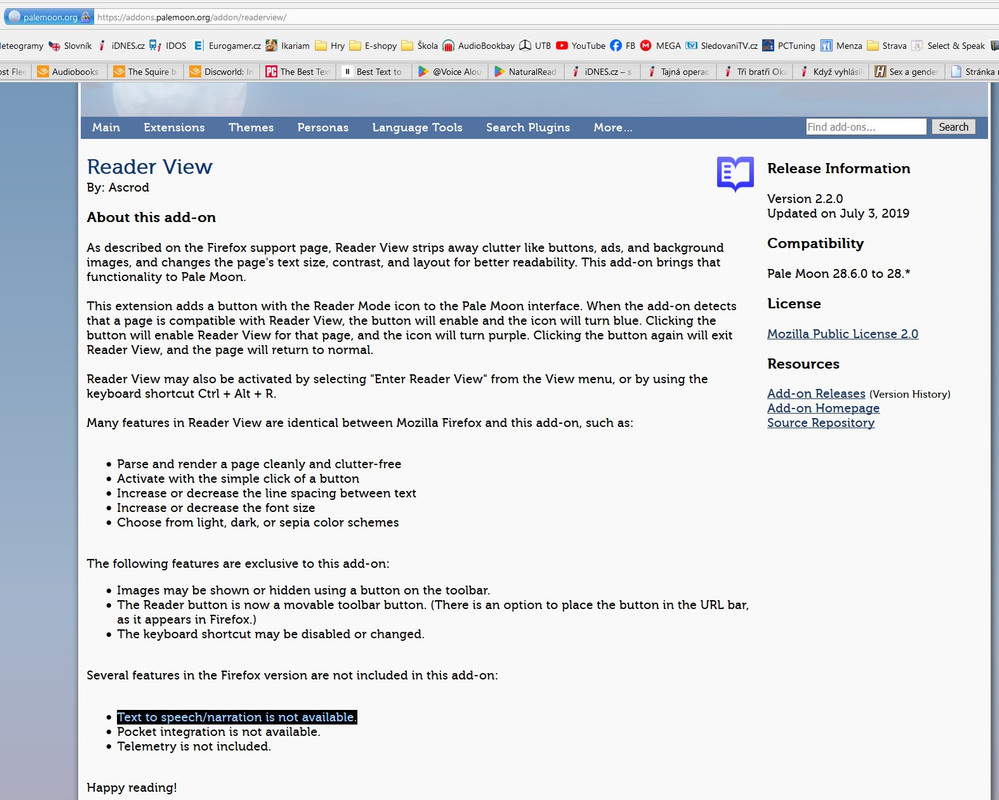
Task: Open the SledovaniTV.cz bookmark
Action: 721,46
